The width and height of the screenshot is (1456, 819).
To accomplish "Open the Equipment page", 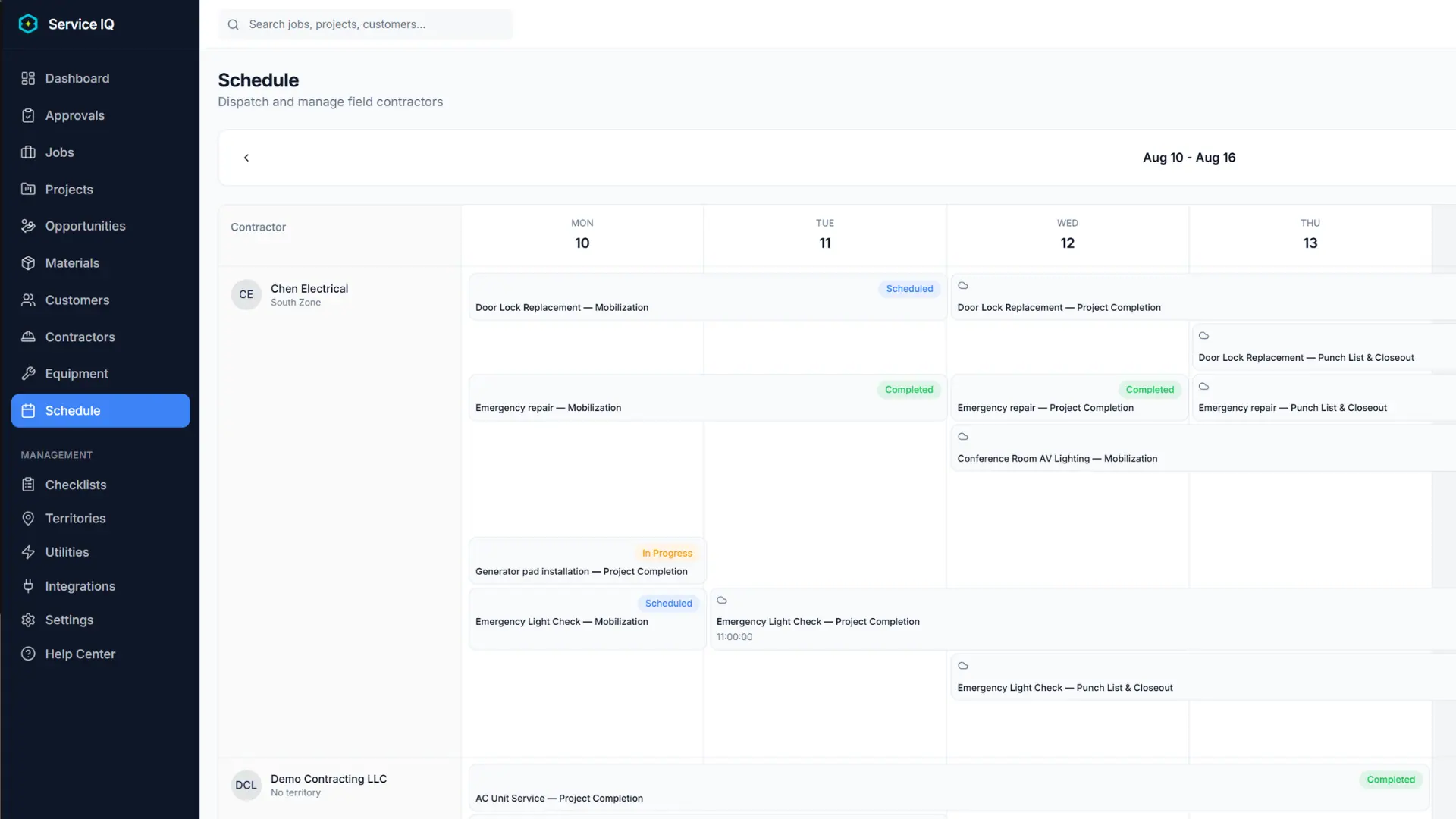I will 100,374.
